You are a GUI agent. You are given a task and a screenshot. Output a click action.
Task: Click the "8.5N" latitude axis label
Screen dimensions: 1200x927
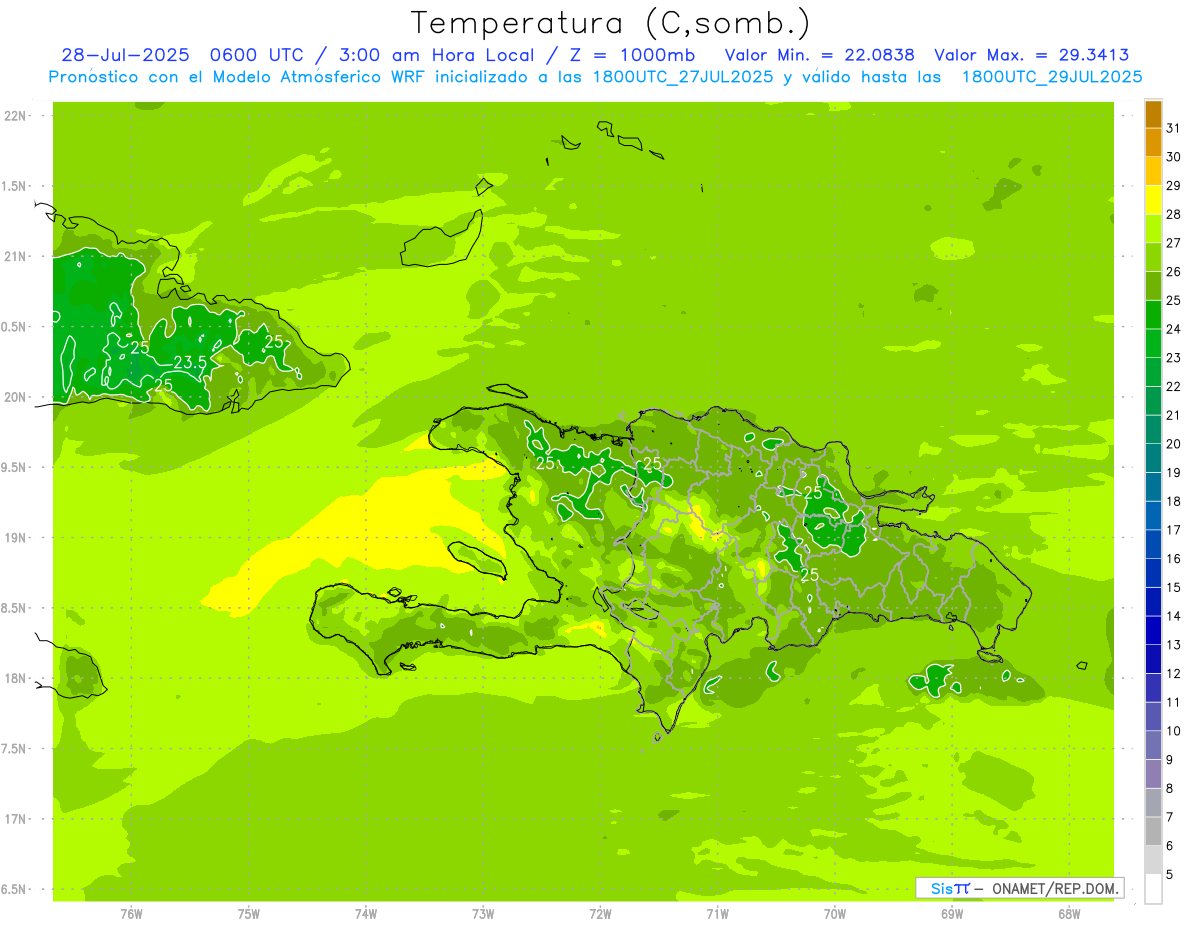(15, 608)
